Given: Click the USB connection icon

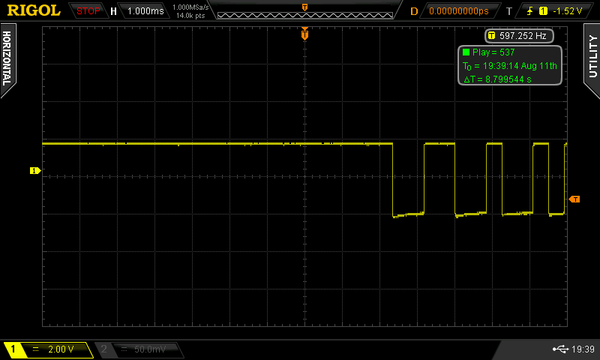Looking at the screenshot, I should click(x=560, y=349).
